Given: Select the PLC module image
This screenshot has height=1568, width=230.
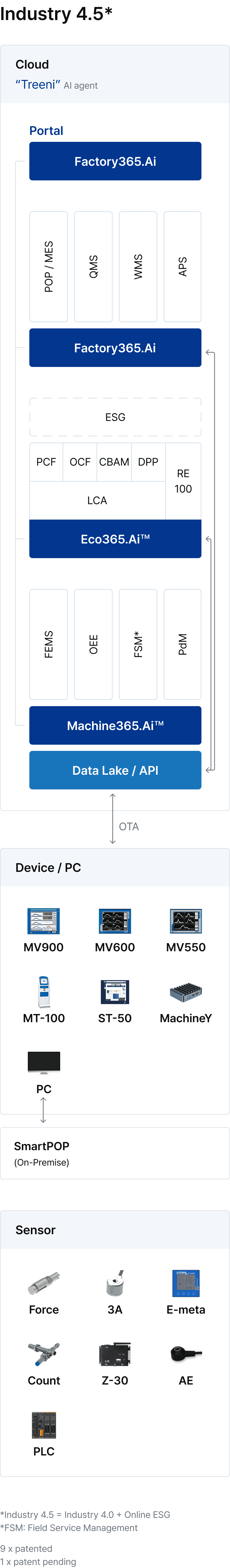Looking at the screenshot, I should tap(44, 1425).
